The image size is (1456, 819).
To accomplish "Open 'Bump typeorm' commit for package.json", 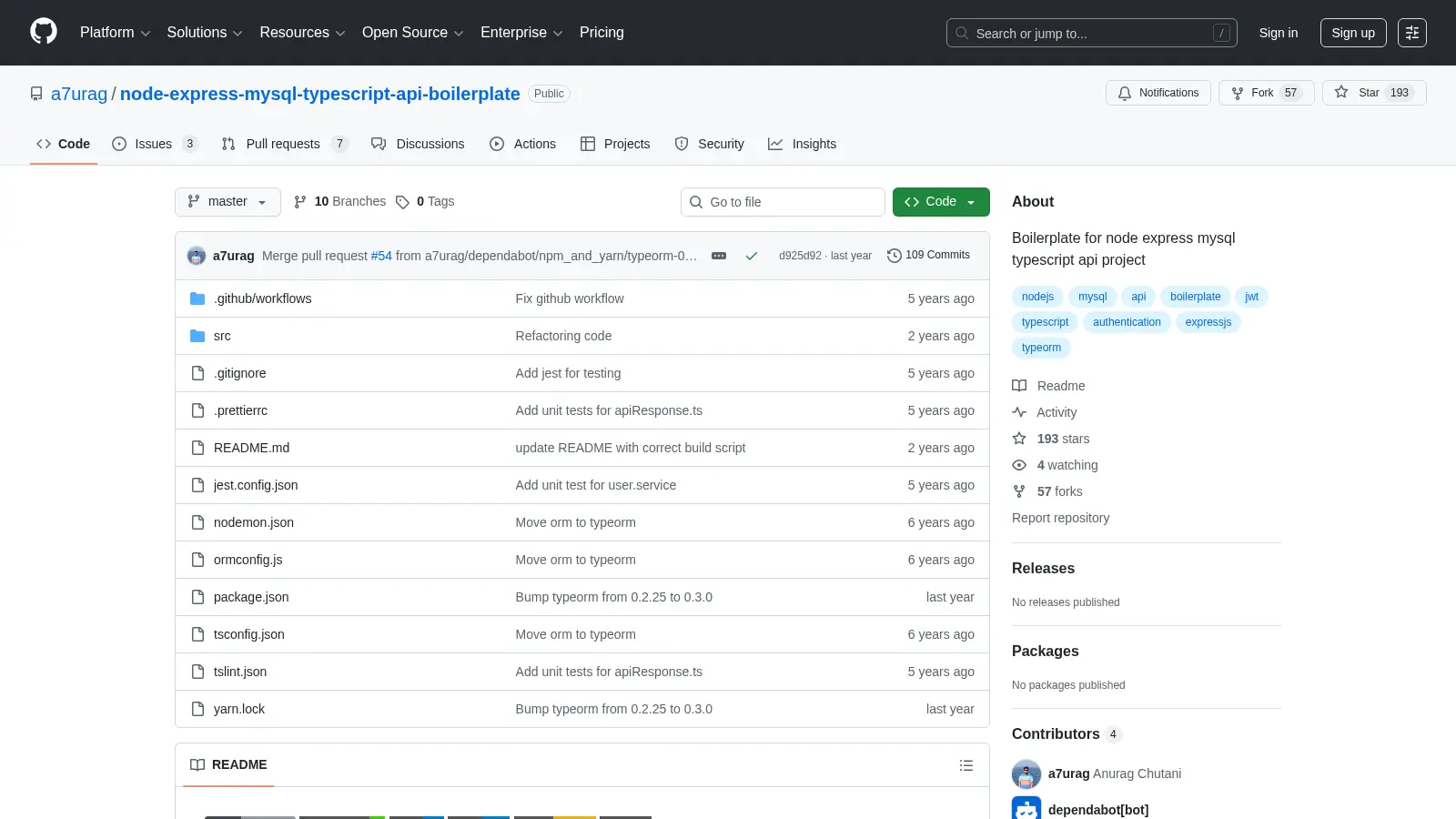I will click(613, 597).
